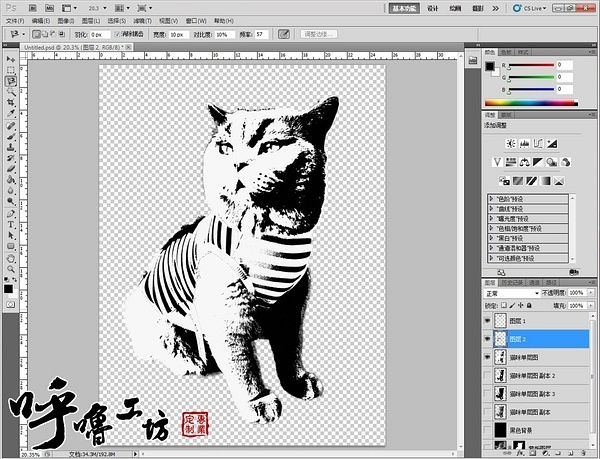Select the Rectangular Marquee tool

pos(11,70)
